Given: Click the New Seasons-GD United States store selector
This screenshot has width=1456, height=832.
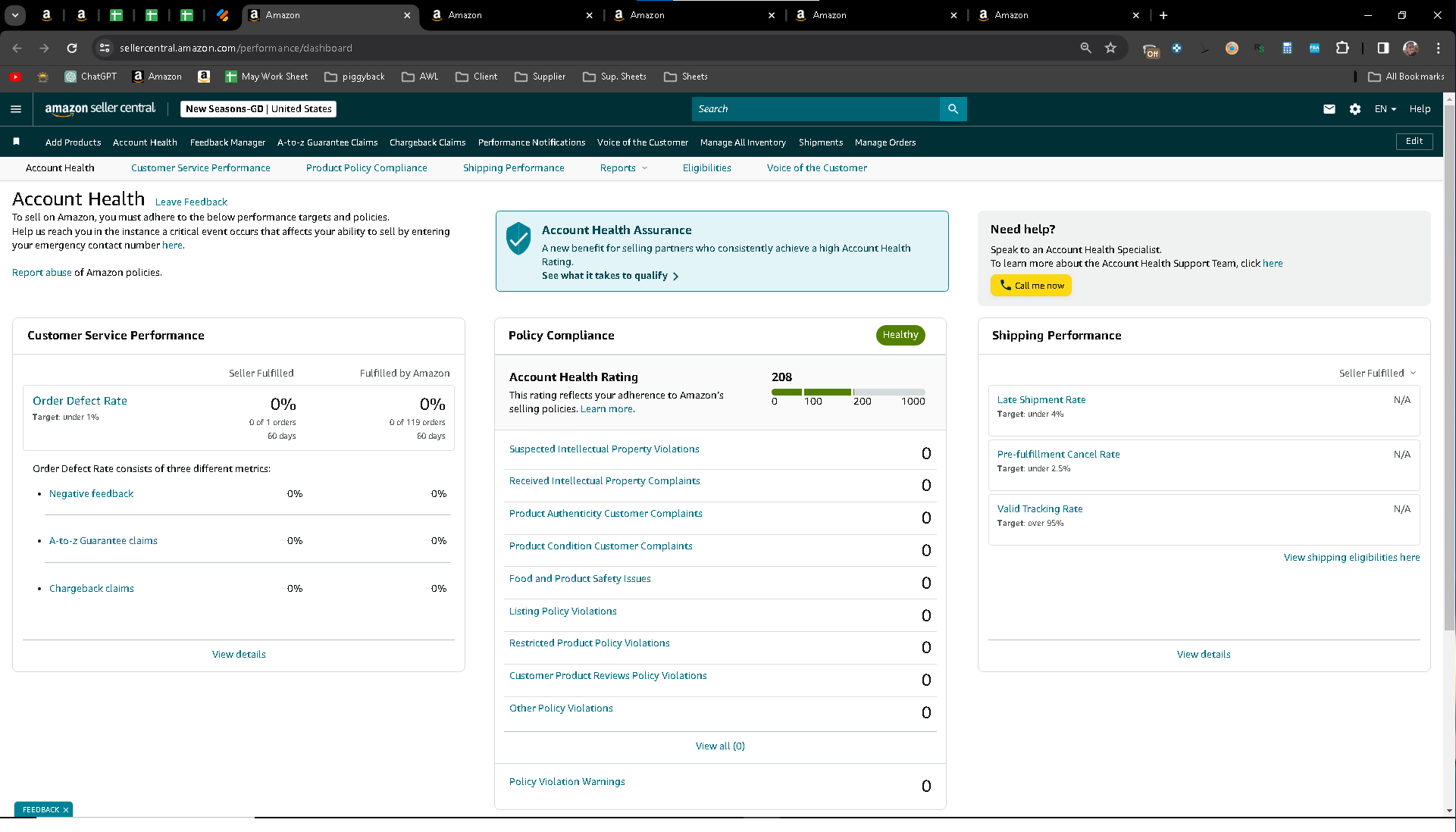Looking at the screenshot, I should 258,109.
